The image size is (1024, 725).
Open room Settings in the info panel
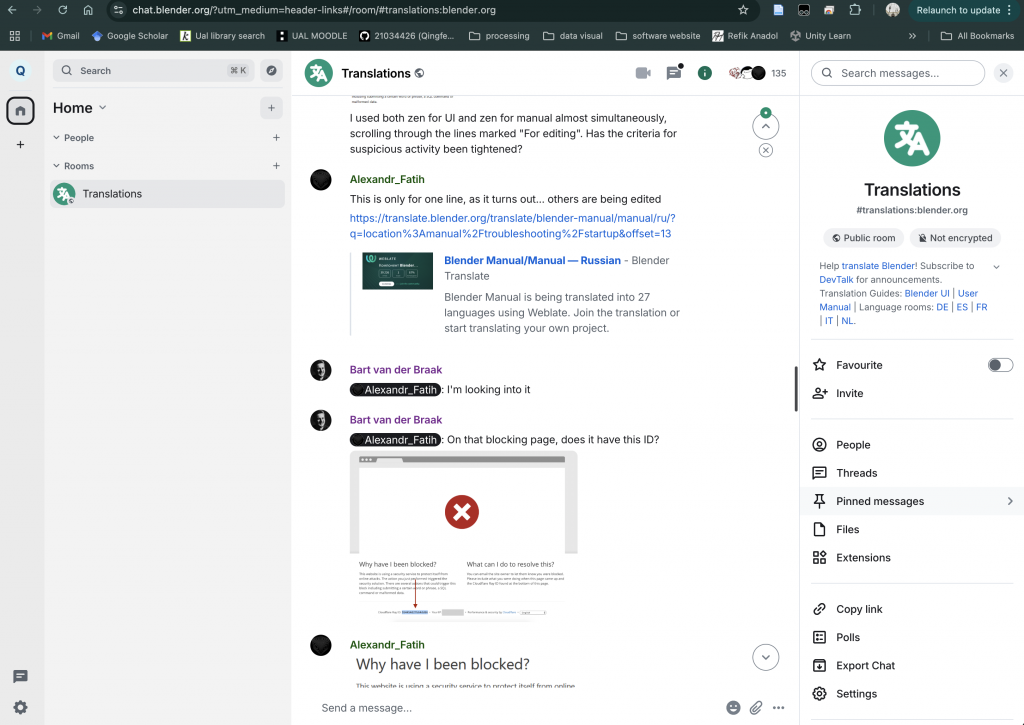(912, 694)
